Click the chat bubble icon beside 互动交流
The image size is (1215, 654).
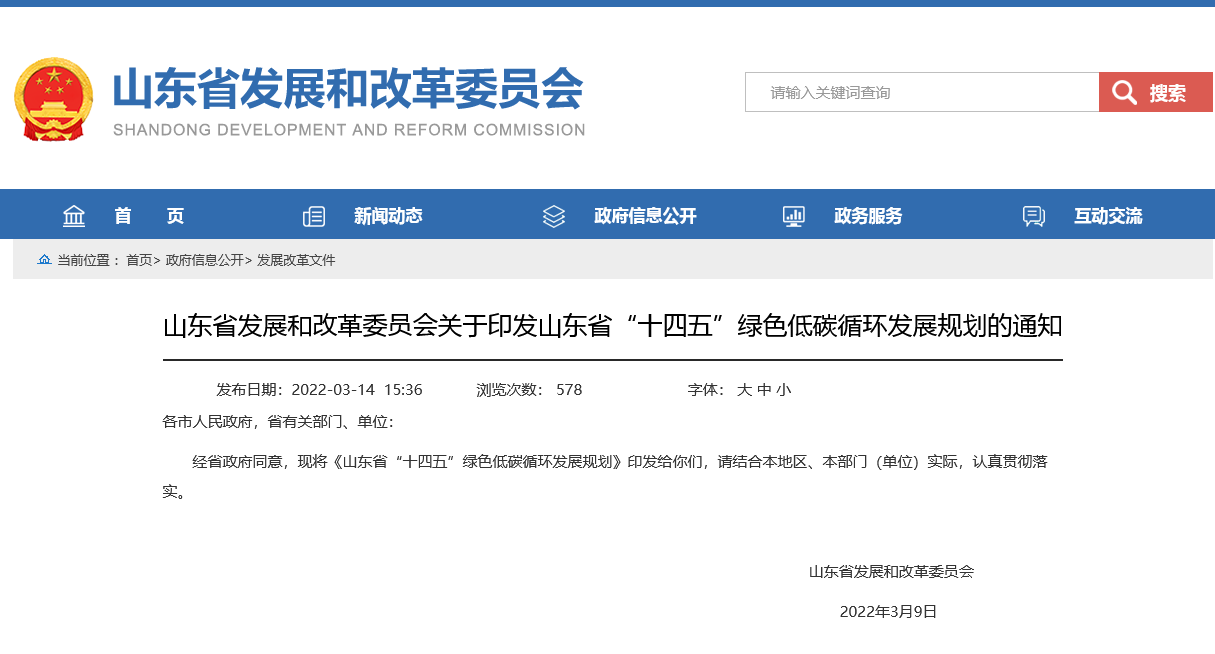coord(1034,216)
